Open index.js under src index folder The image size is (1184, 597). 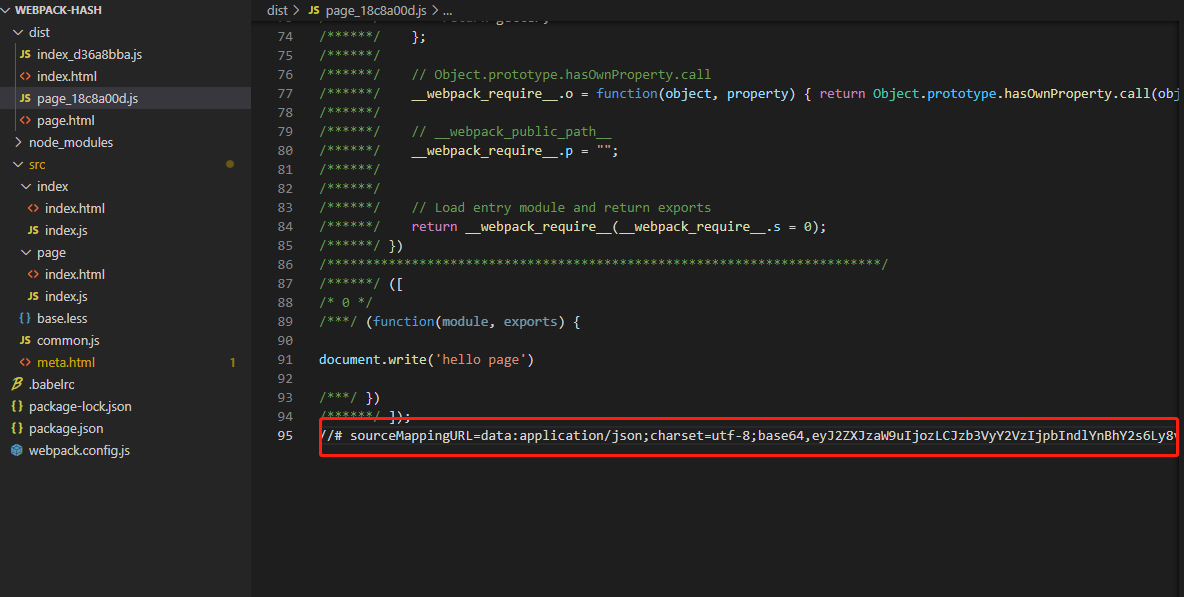(x=66, y=230)
